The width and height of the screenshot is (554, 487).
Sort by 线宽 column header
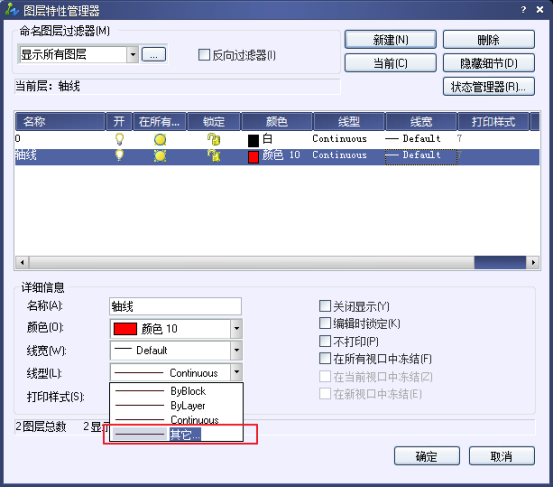[x=421, y=122]
